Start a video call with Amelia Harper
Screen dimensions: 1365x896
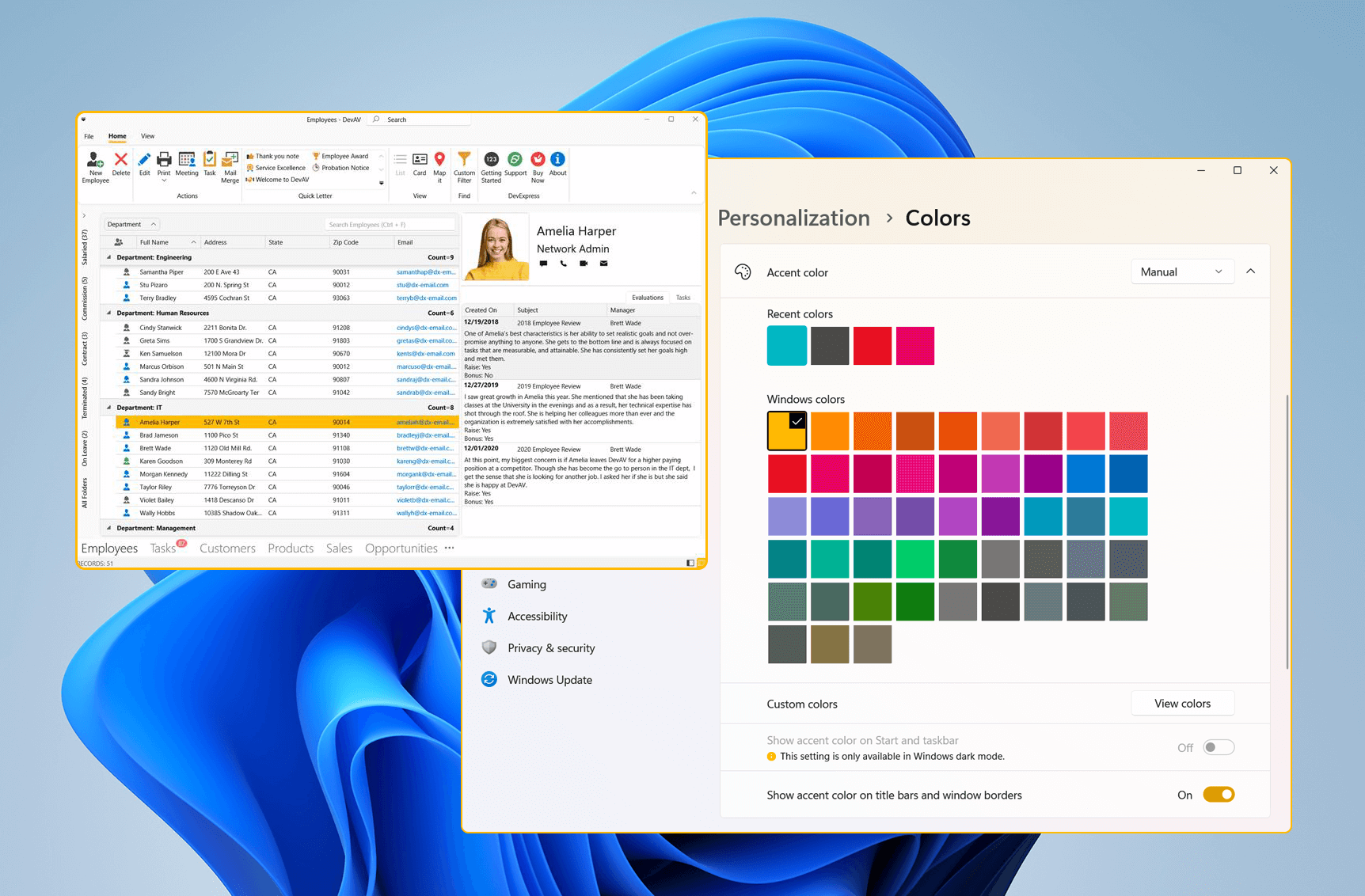coord(584,264)
